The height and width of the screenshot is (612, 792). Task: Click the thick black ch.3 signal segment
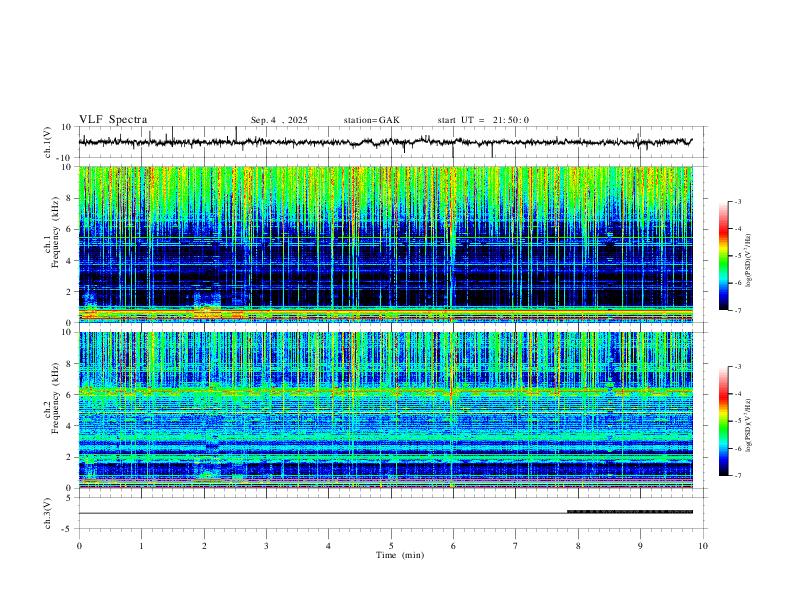pos(630,512)
